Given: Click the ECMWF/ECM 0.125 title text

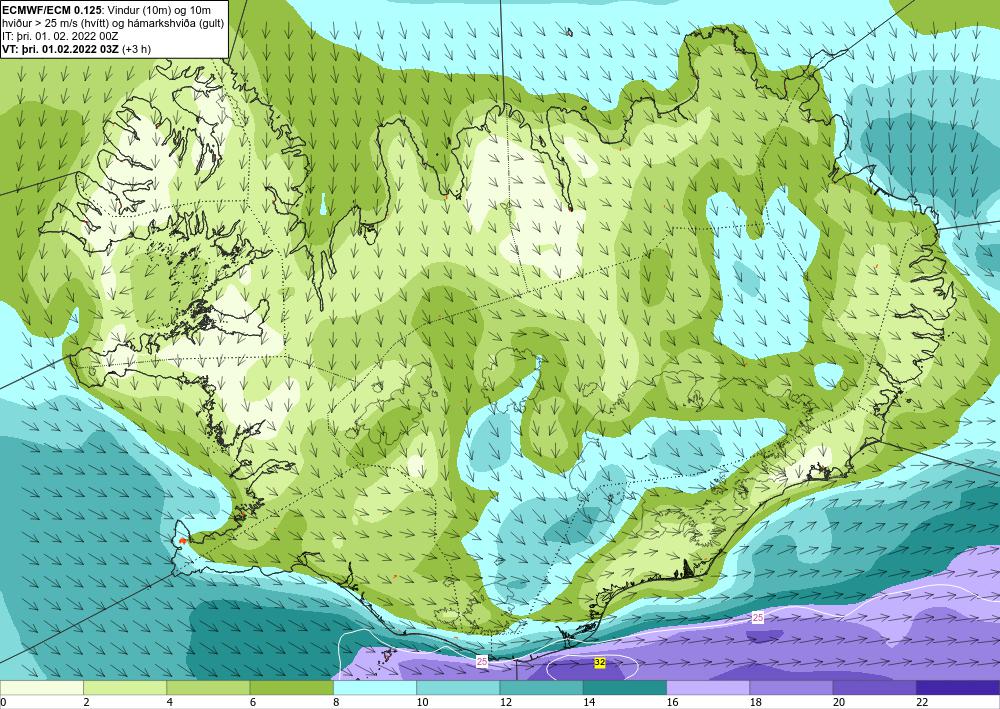Looking at the screenshot, I should (50, 10).
